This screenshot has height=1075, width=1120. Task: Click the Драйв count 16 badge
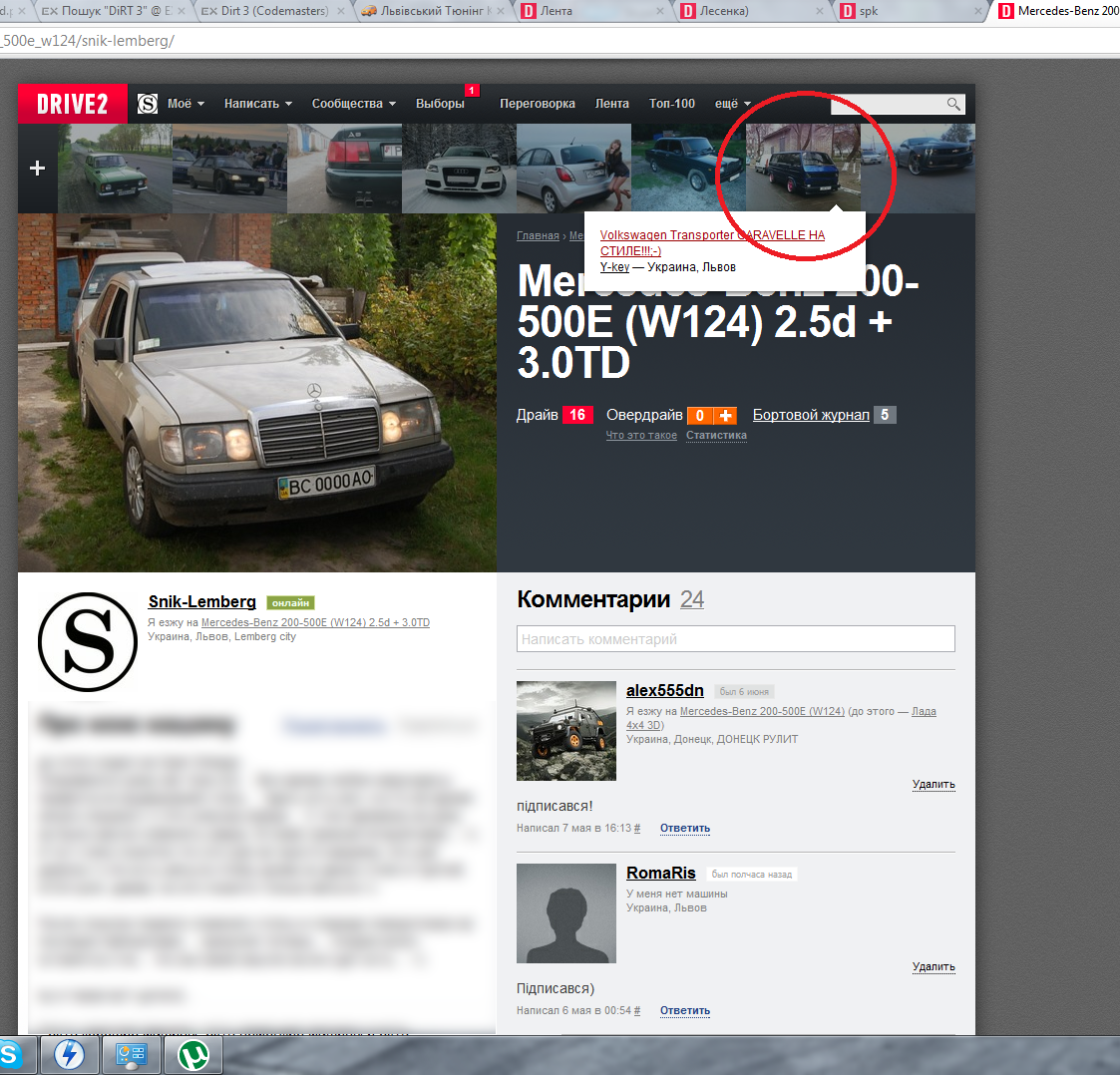coord(577,415)
